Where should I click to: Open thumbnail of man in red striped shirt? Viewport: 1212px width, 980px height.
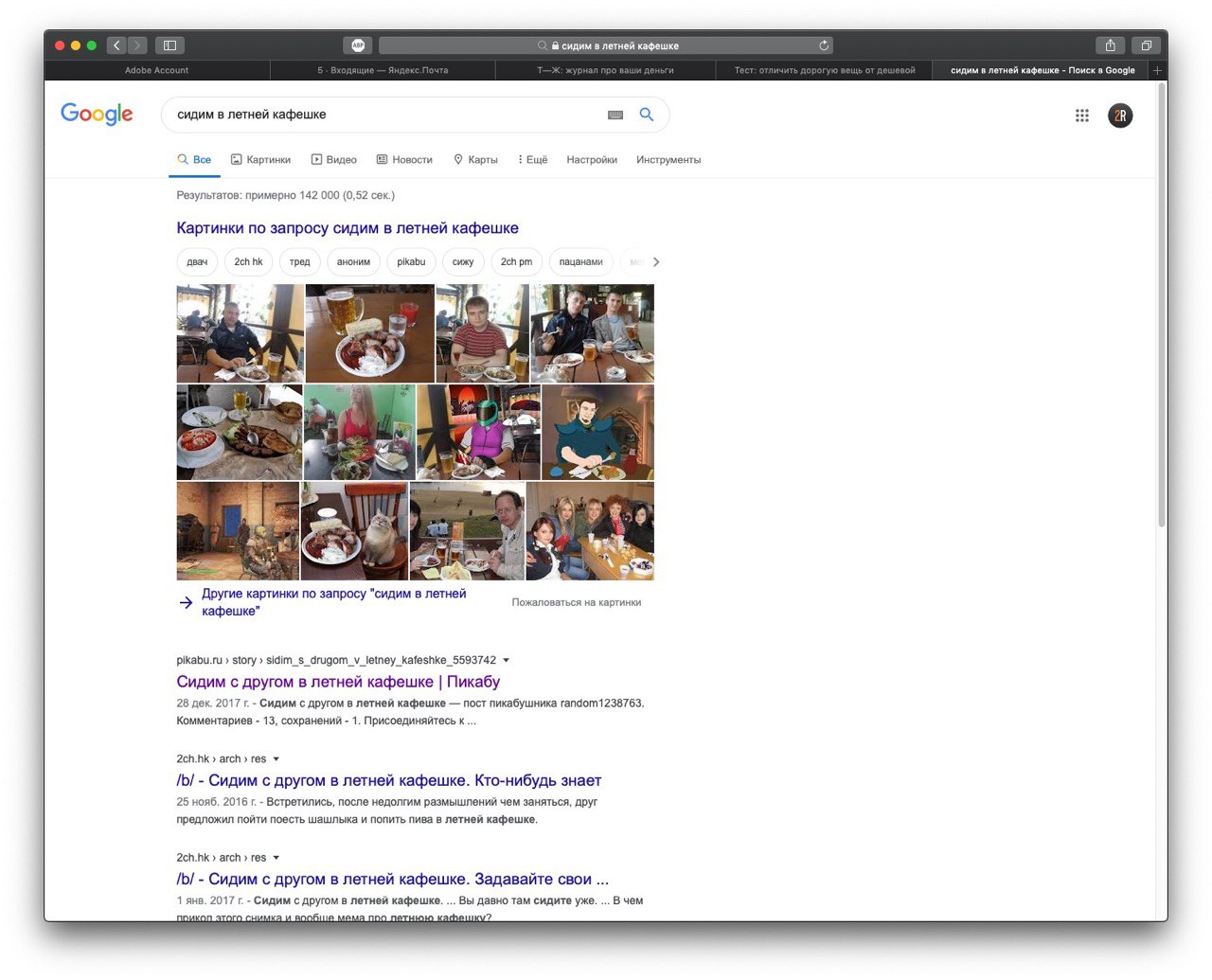point(483,333)
